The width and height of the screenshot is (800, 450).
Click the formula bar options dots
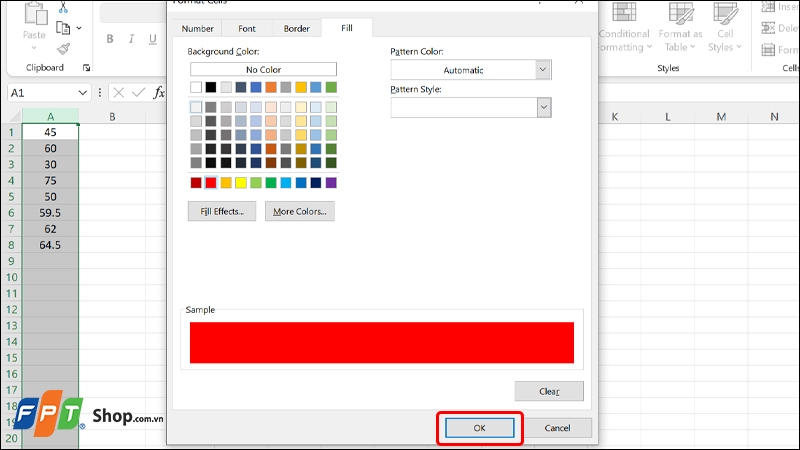[100, 92]
